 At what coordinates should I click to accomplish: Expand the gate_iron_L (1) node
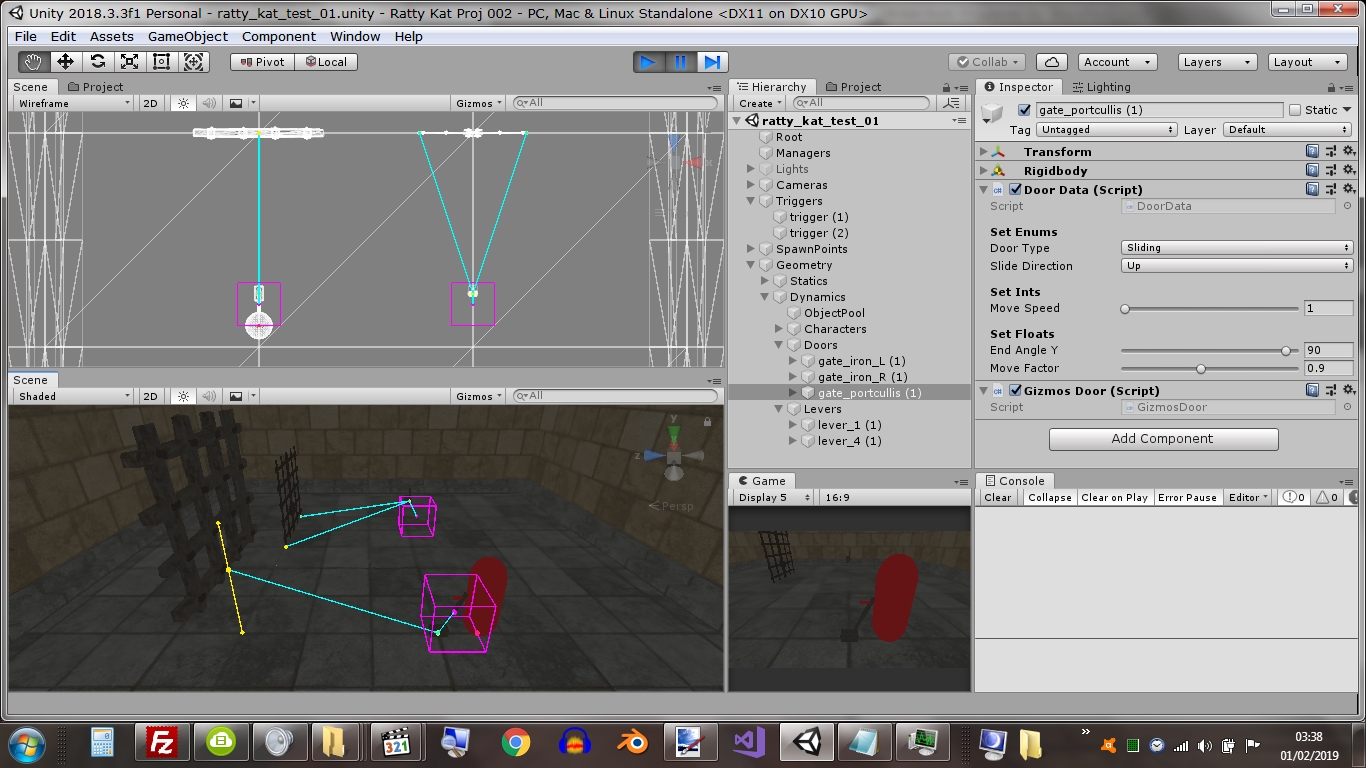(793, 361)
